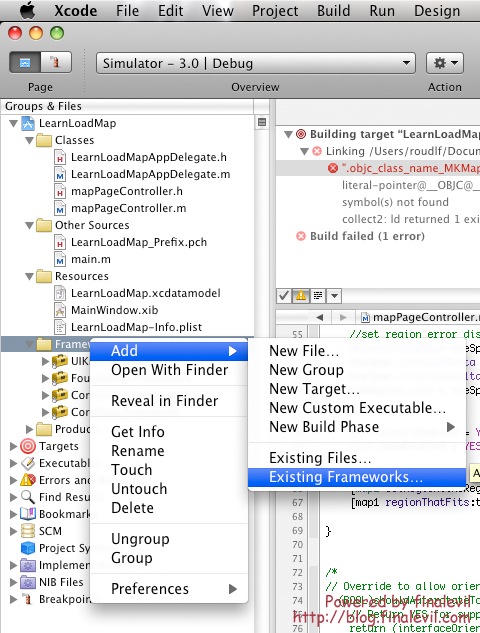
Task: Switch to Project page view toggle
Action: click(25, 63)
